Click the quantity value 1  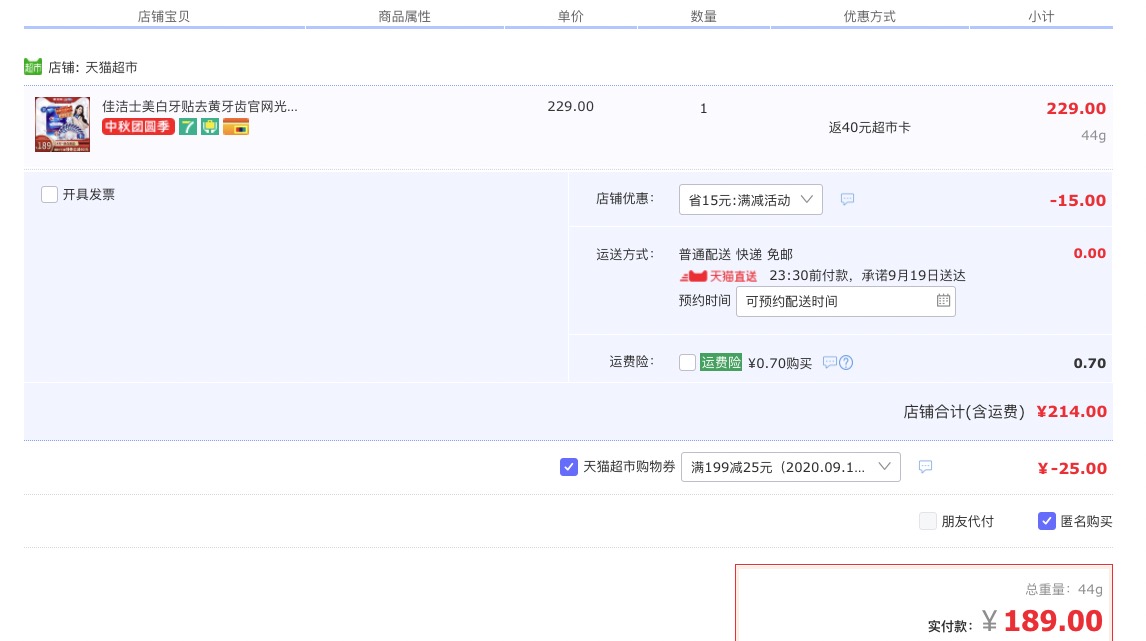(x=703, y=109)
